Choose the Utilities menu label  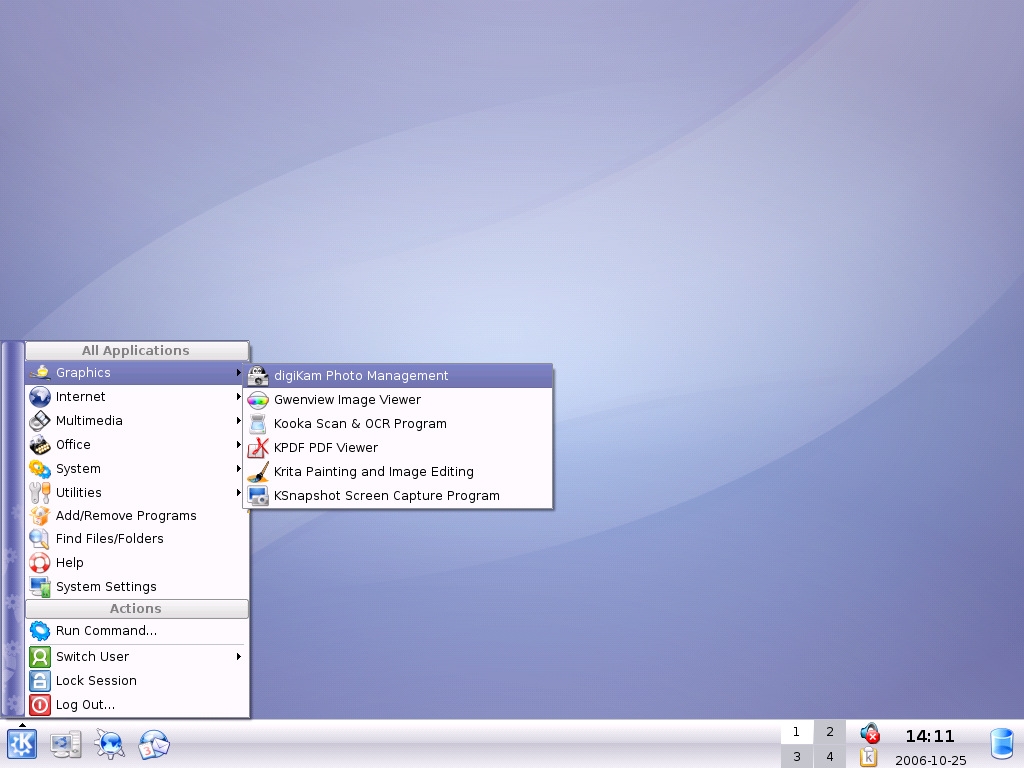pyautogui.click(x=79, y=493)
